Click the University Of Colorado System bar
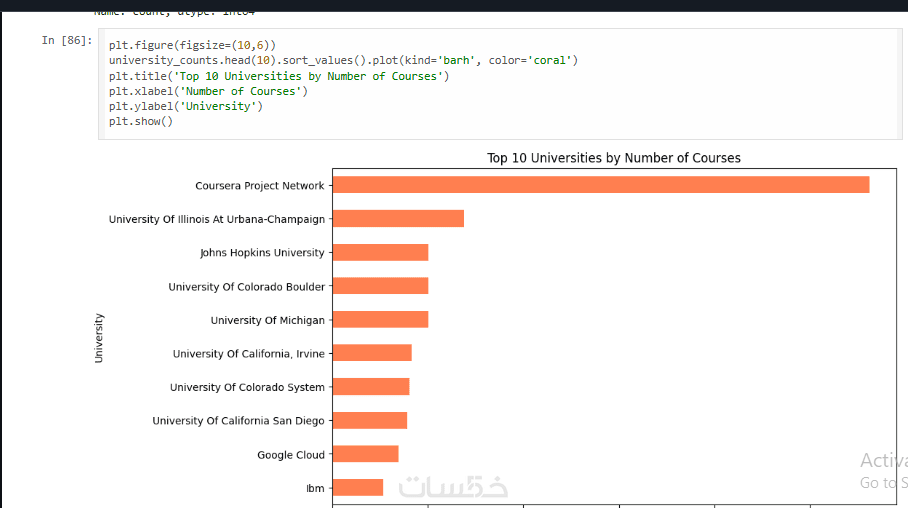 coord(371,386)
